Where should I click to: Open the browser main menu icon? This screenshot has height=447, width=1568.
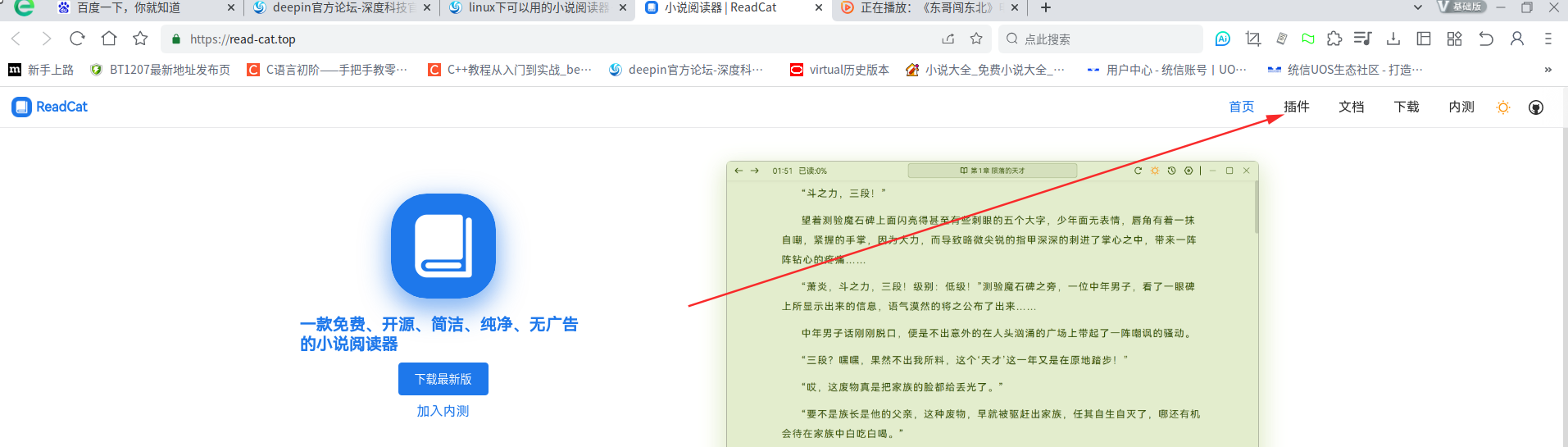click(x=1548, y=39)
